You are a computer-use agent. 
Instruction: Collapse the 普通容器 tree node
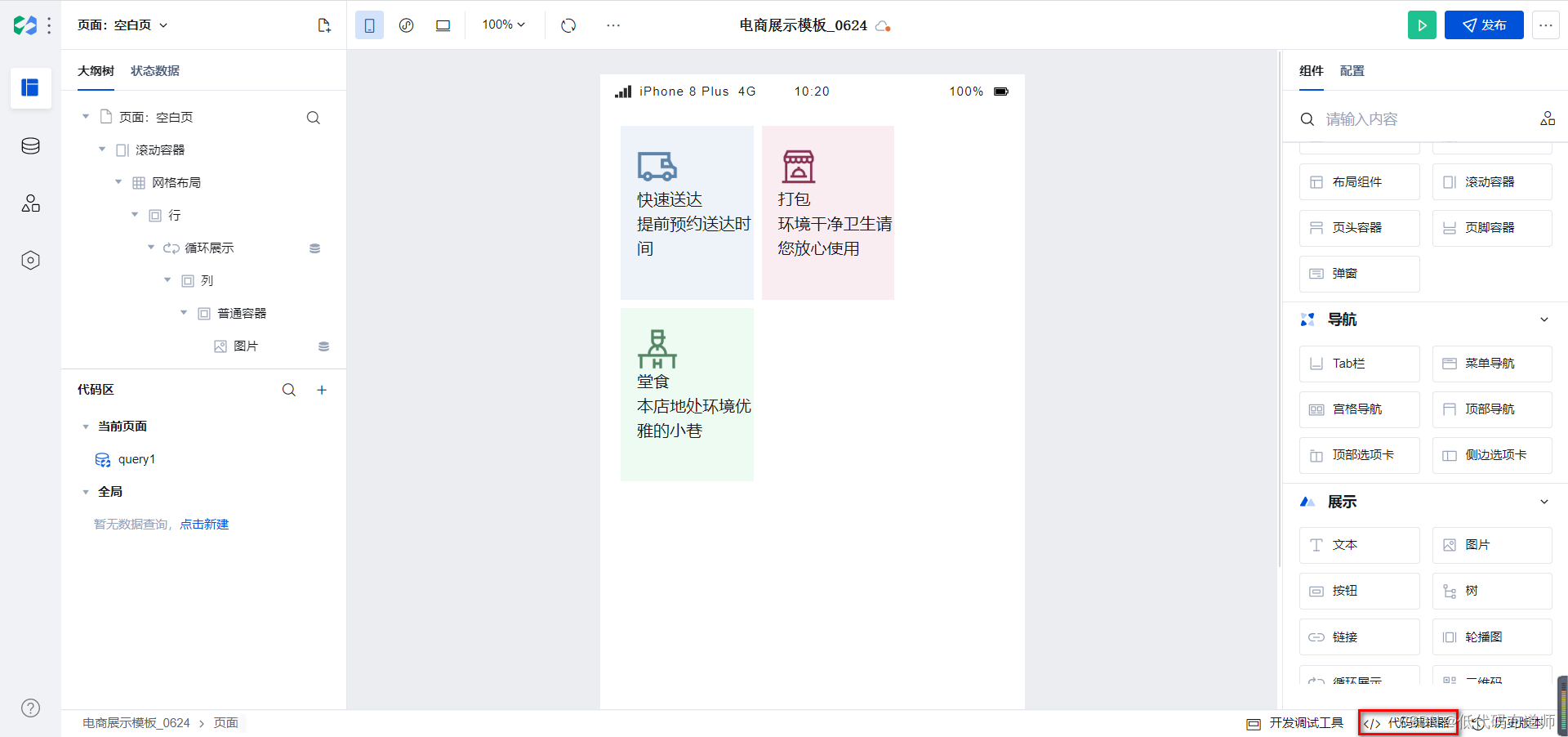tap(184, 313)
